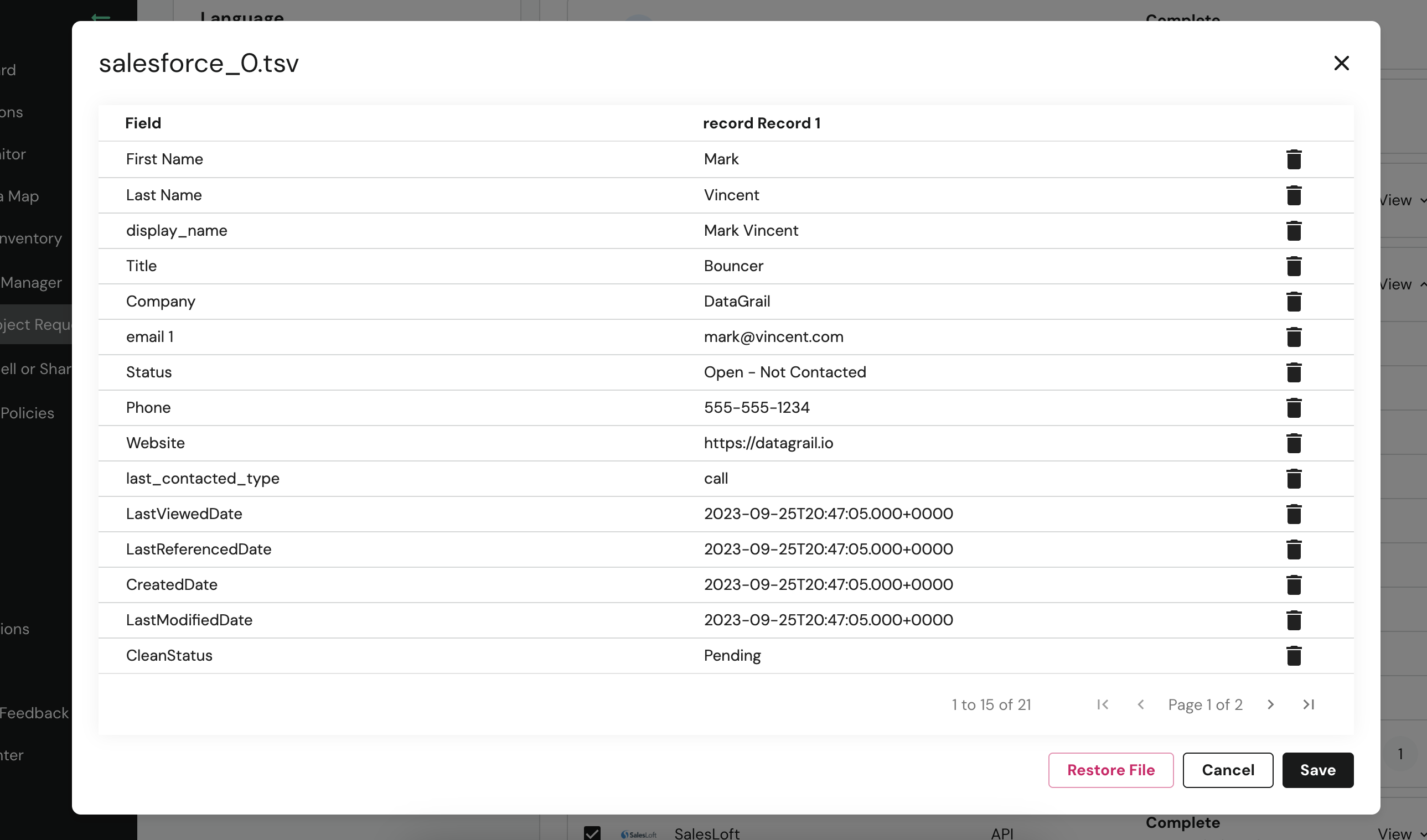Delete the Company field row

pos(1294,302)
